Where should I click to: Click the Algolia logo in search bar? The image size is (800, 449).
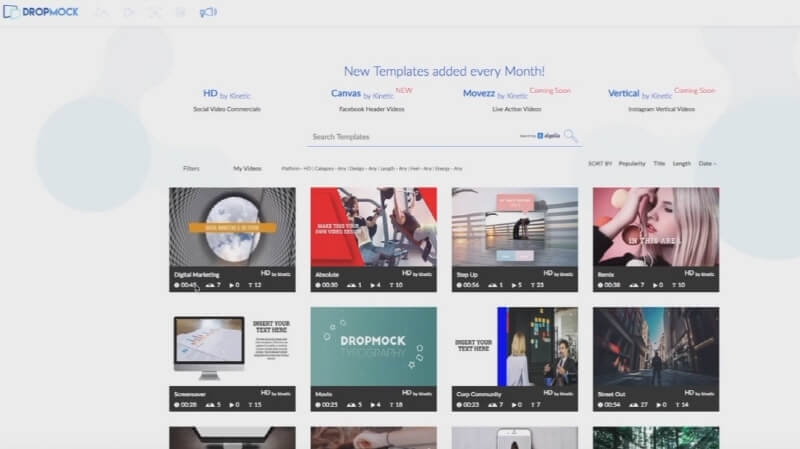click(x=548, y=136)
